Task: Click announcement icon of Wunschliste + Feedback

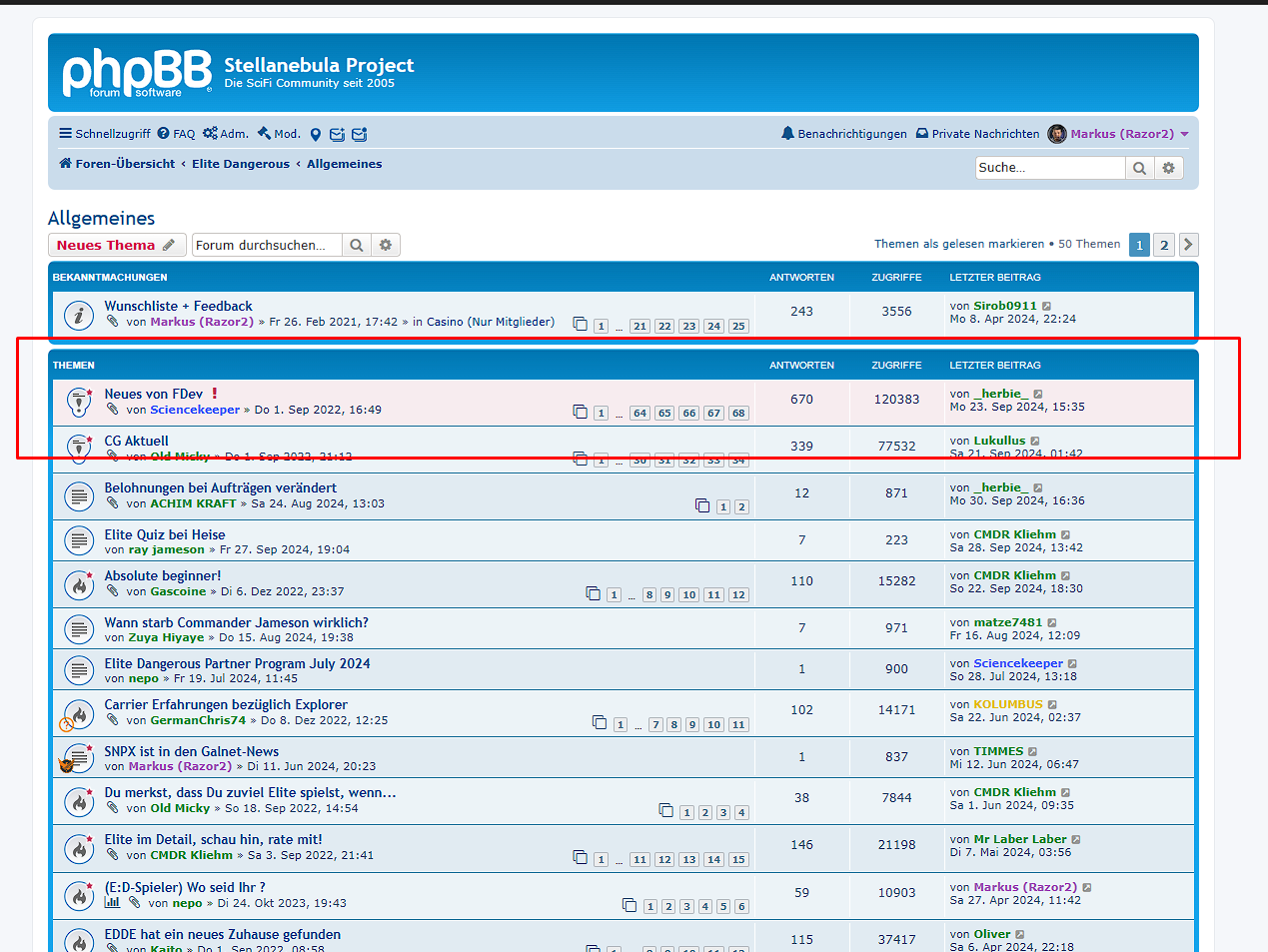Action: tap(79, 315)
